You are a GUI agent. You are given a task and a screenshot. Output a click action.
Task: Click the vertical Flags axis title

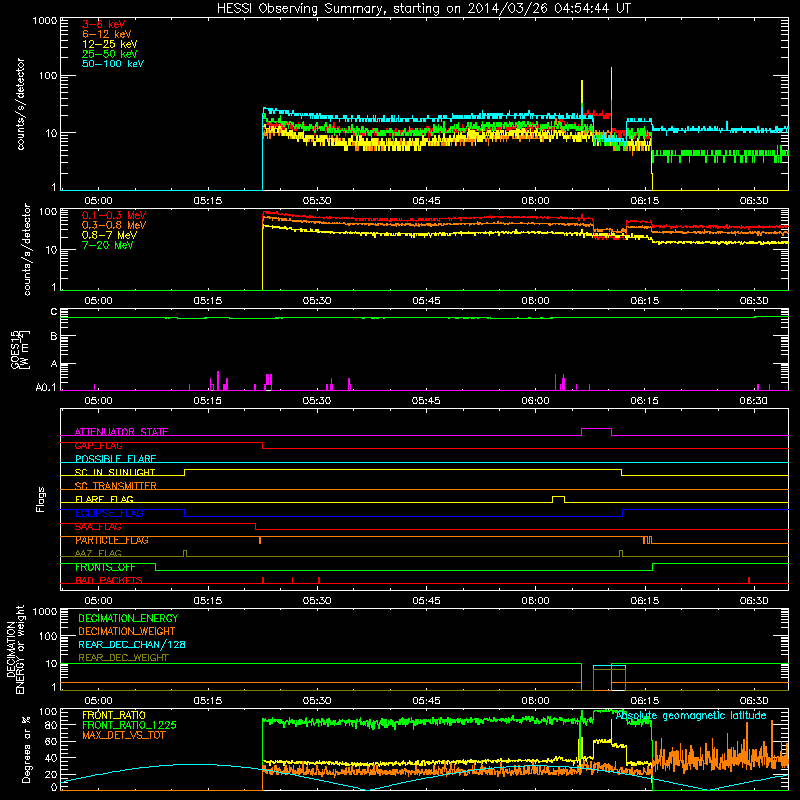[40, 499]
